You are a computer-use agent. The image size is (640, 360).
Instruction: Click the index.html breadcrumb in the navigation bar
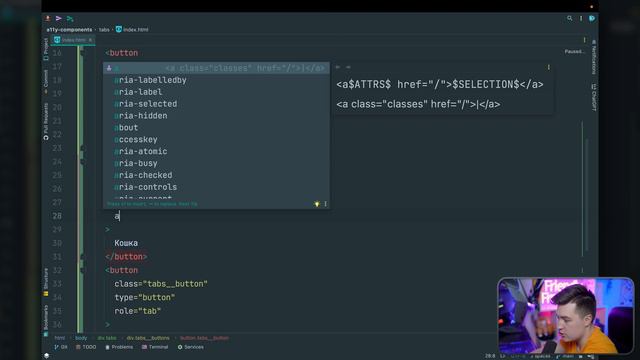pos(132,29)
